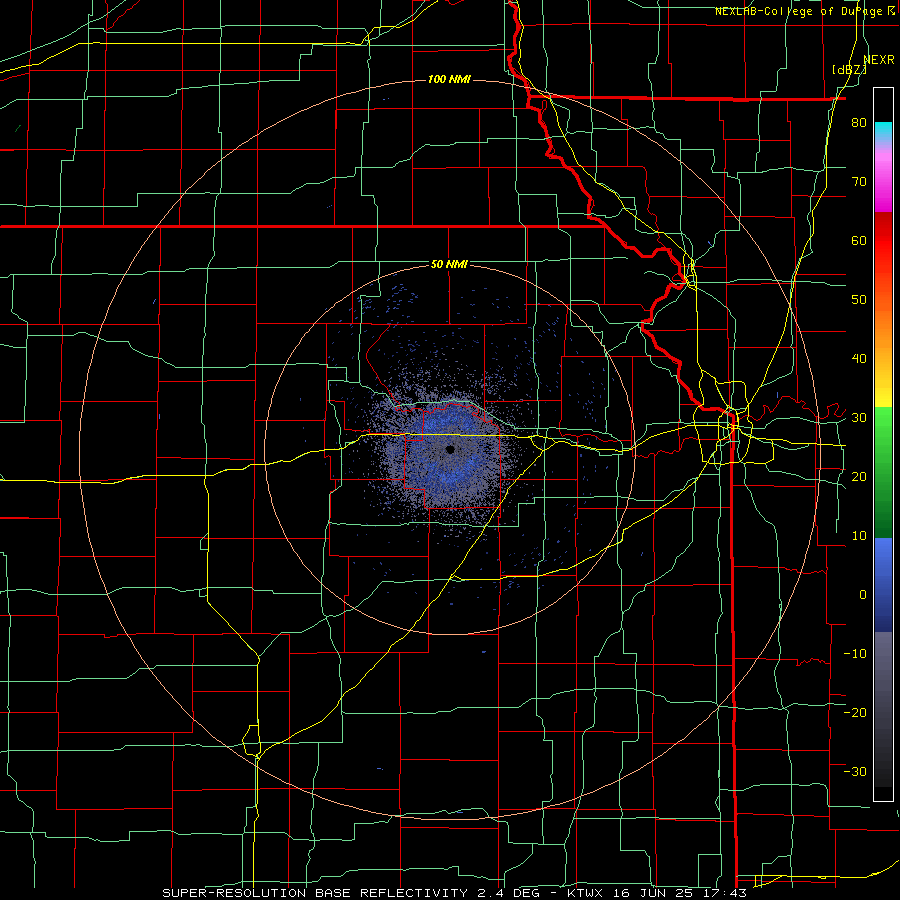Click the "KTWX 16 JUN 25 17:43" timestamp text
900x900 pixels.
coord(657,893)
